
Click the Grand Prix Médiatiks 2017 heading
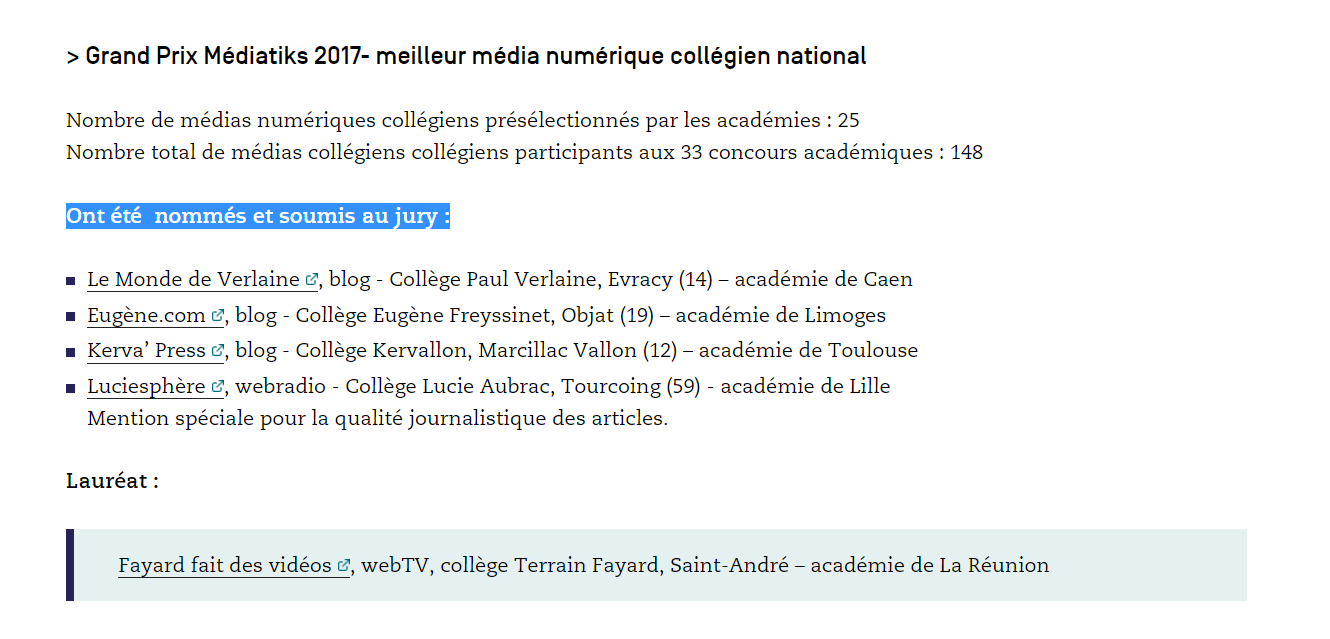point(466,56)
